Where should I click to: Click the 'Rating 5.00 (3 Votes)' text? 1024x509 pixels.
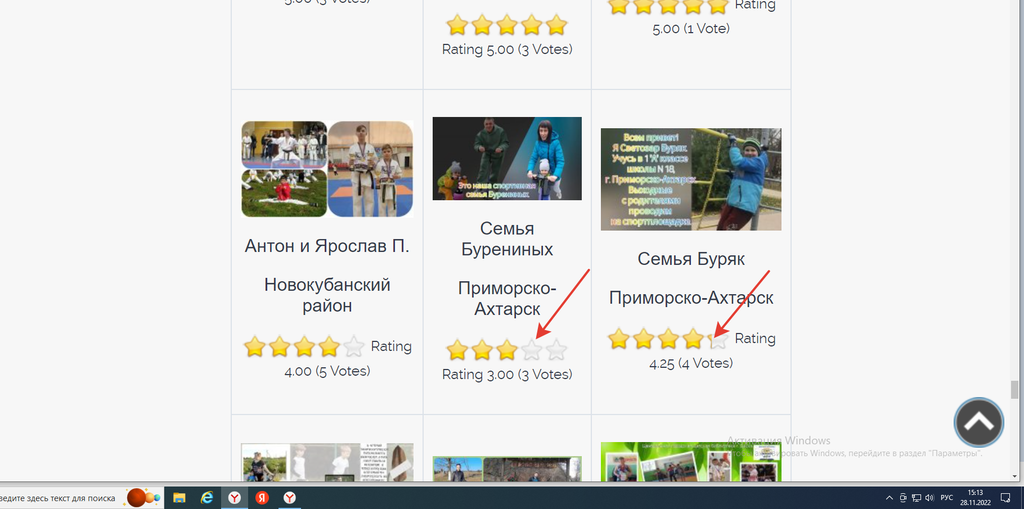point(507,50)
